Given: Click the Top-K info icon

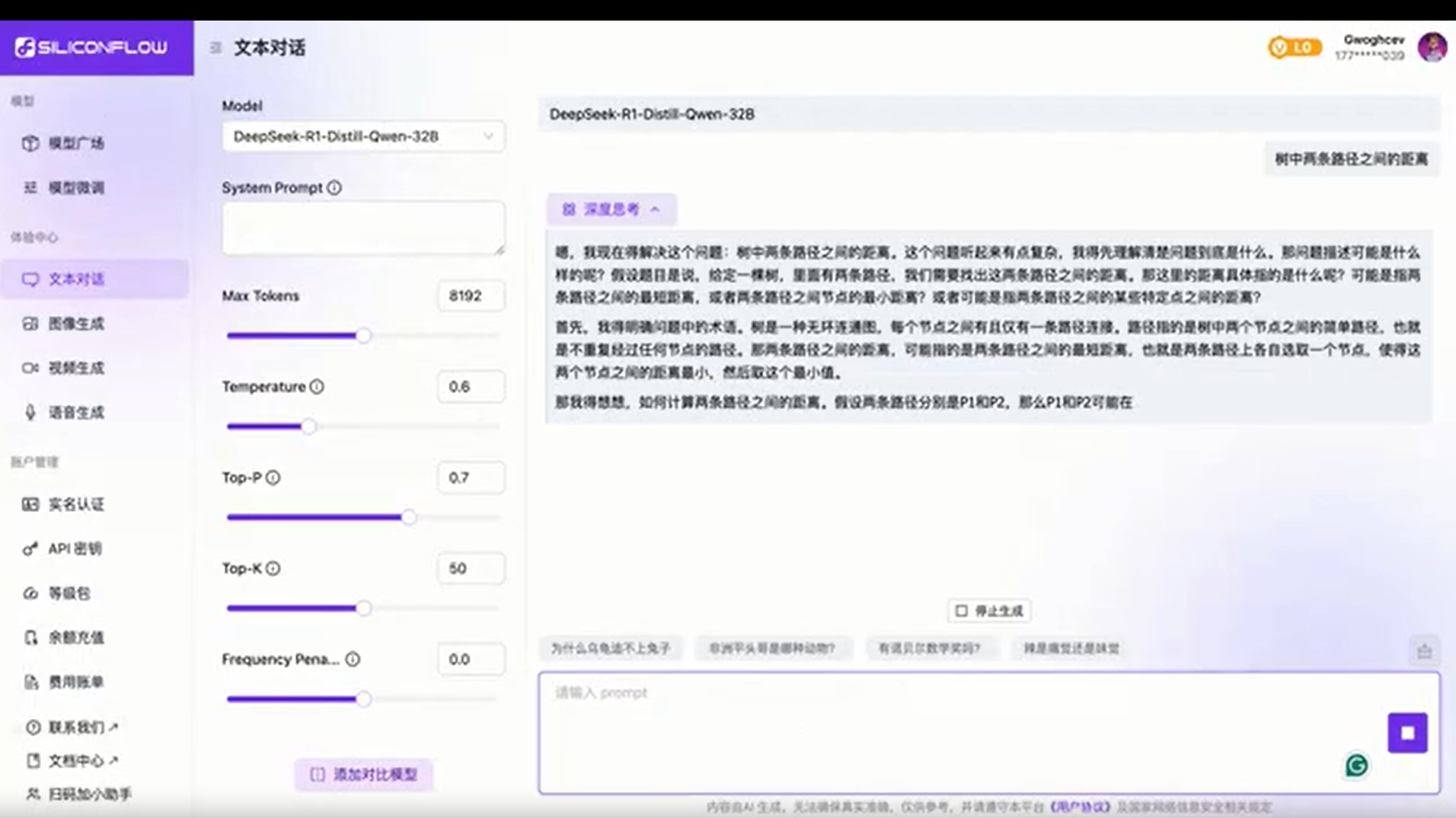Looking at the screenshot, I should [x=273, y=568].
